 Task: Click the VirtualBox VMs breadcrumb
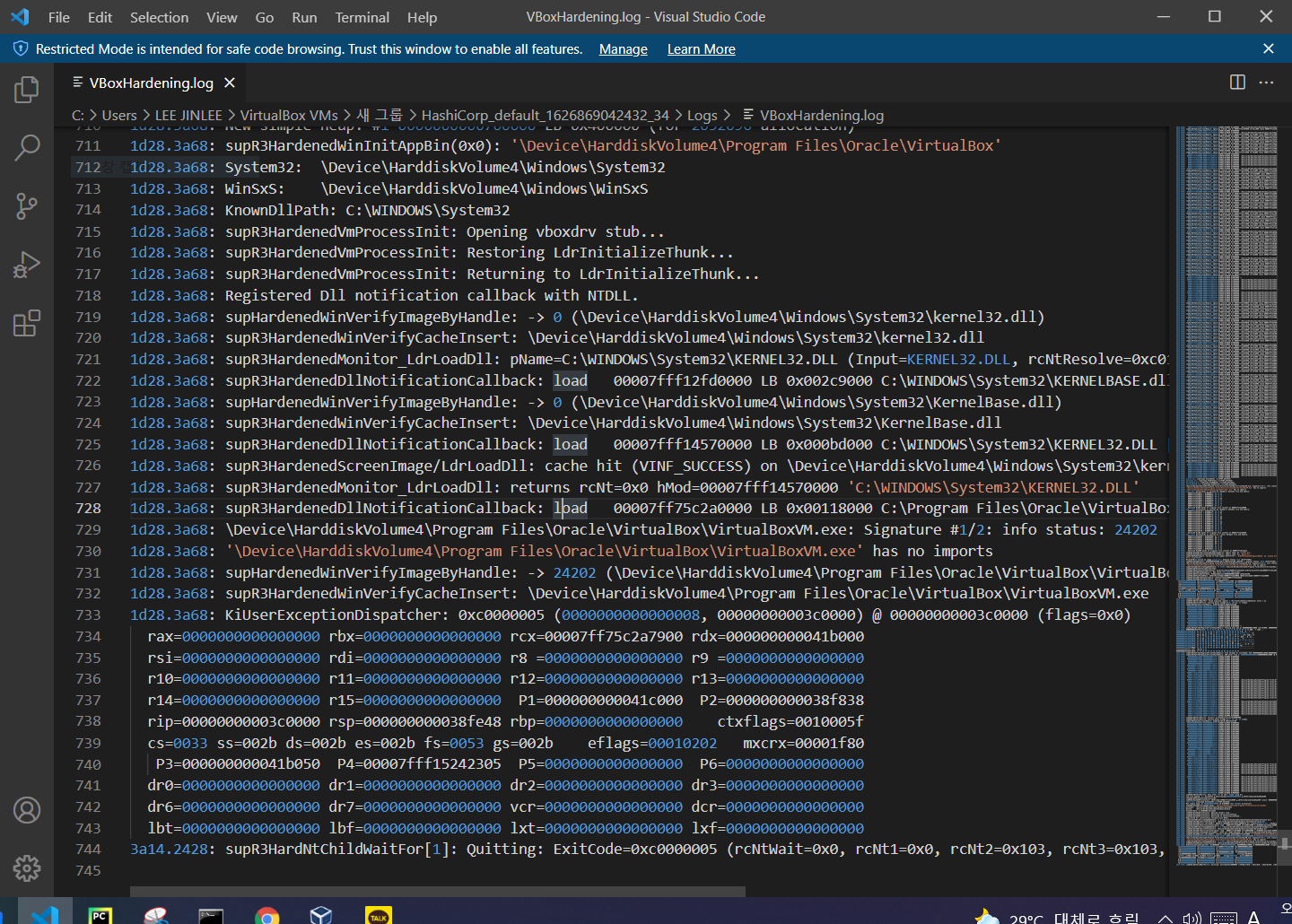287,115
